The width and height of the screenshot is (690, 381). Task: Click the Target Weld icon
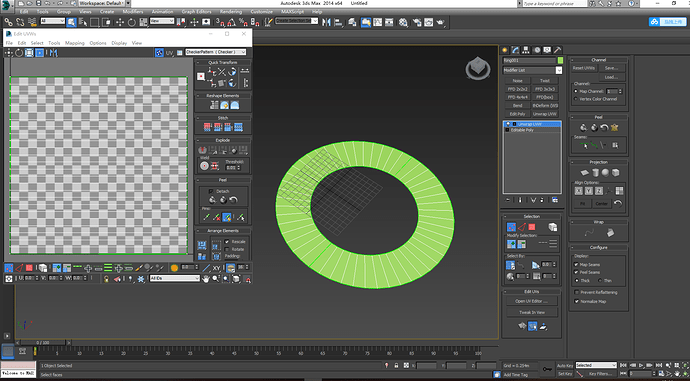pyautogui.click(x=204, y=166)
